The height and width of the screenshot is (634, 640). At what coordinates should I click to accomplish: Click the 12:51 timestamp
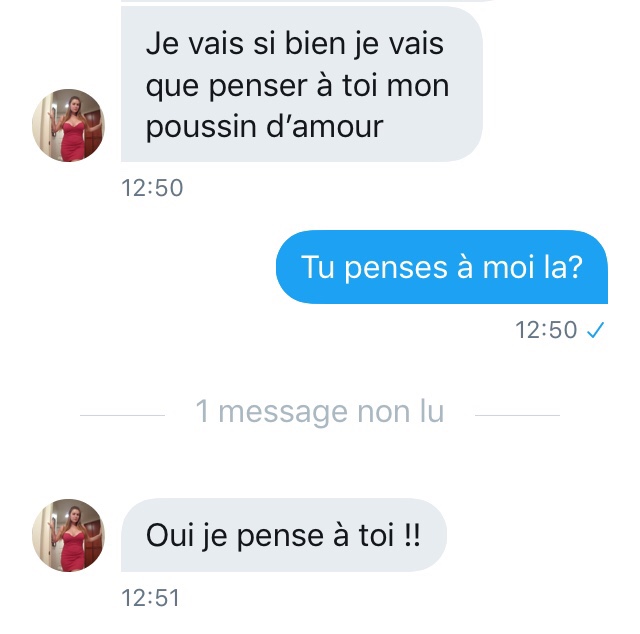[151, 598]
